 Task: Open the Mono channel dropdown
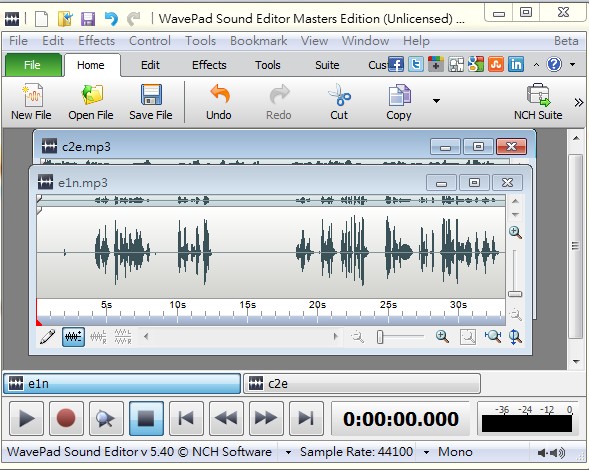[x=426, y=452]
